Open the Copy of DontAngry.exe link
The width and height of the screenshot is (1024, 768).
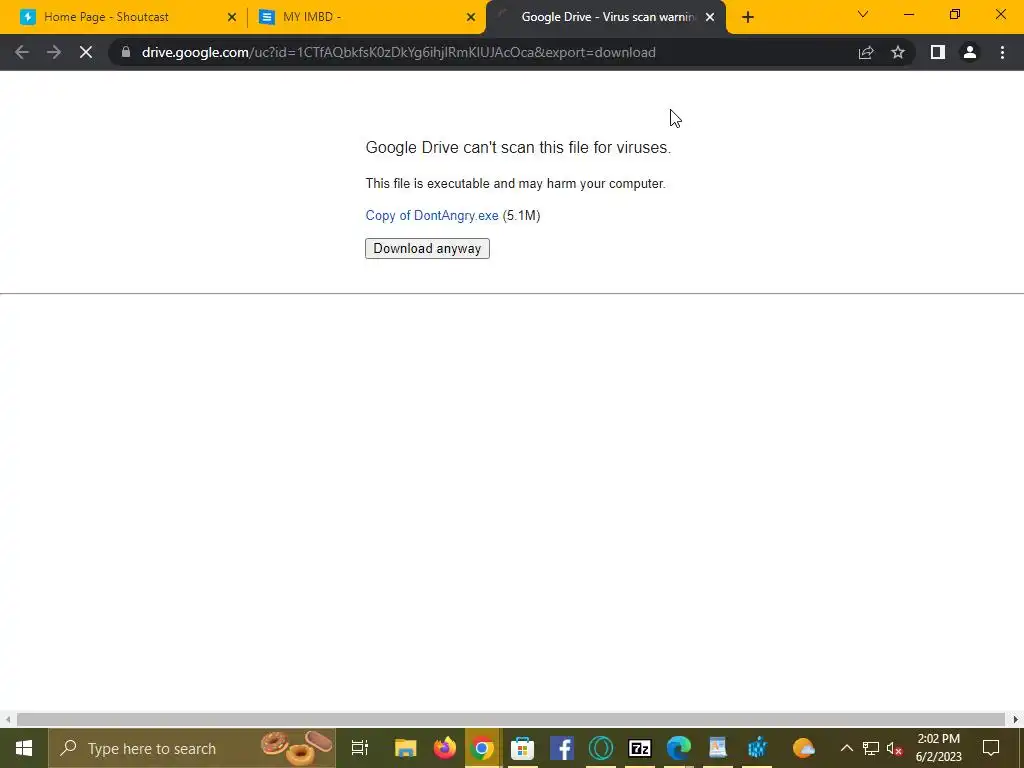[432, 216]
